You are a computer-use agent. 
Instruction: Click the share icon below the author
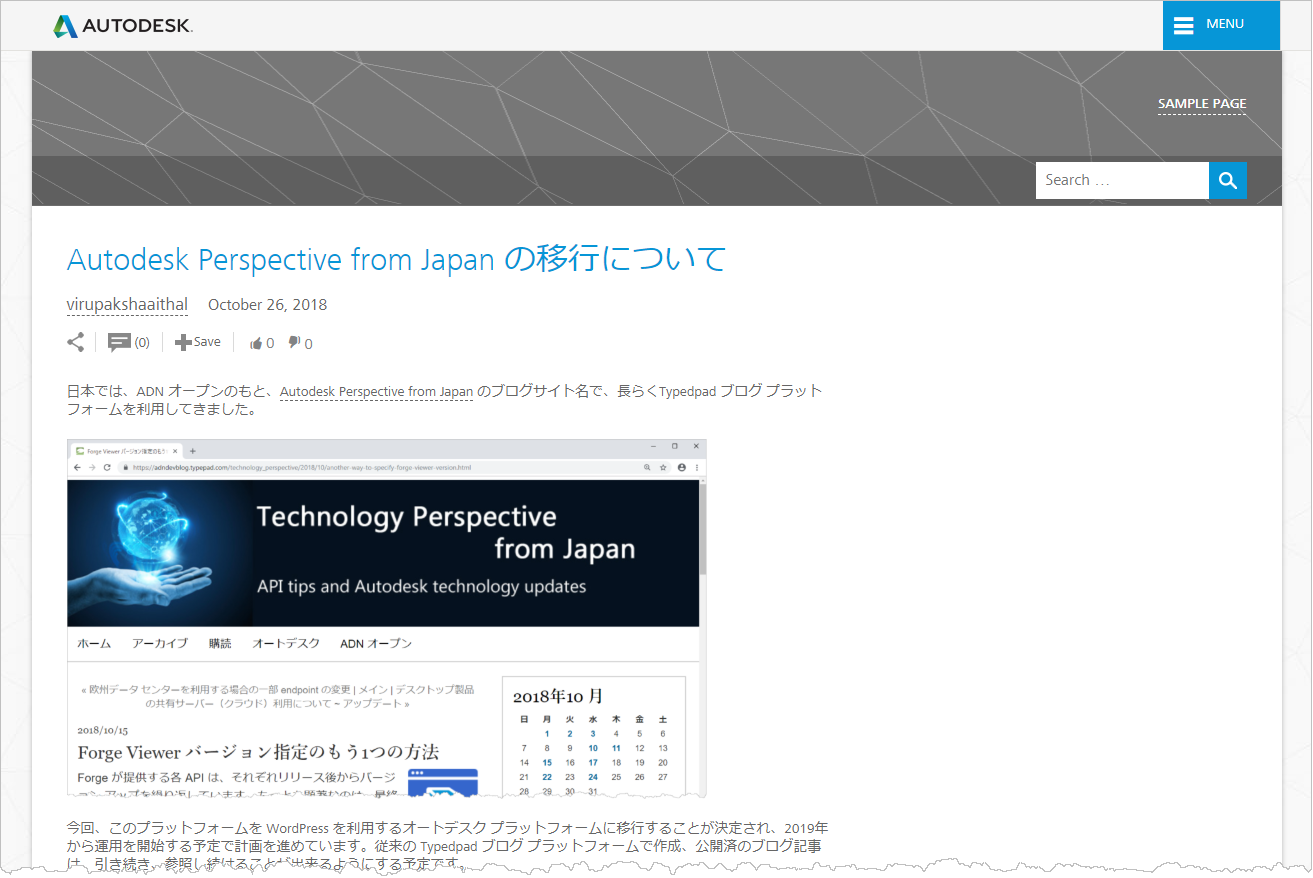pyautogui.click(x=76, y=343)
